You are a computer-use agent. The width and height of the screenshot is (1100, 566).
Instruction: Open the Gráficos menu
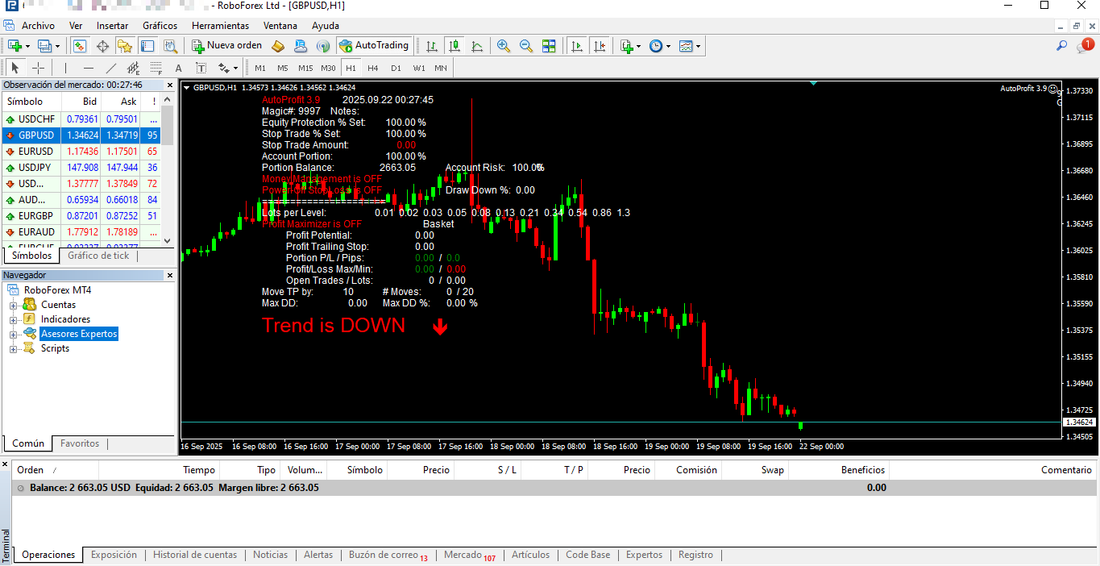pos(160,25)
